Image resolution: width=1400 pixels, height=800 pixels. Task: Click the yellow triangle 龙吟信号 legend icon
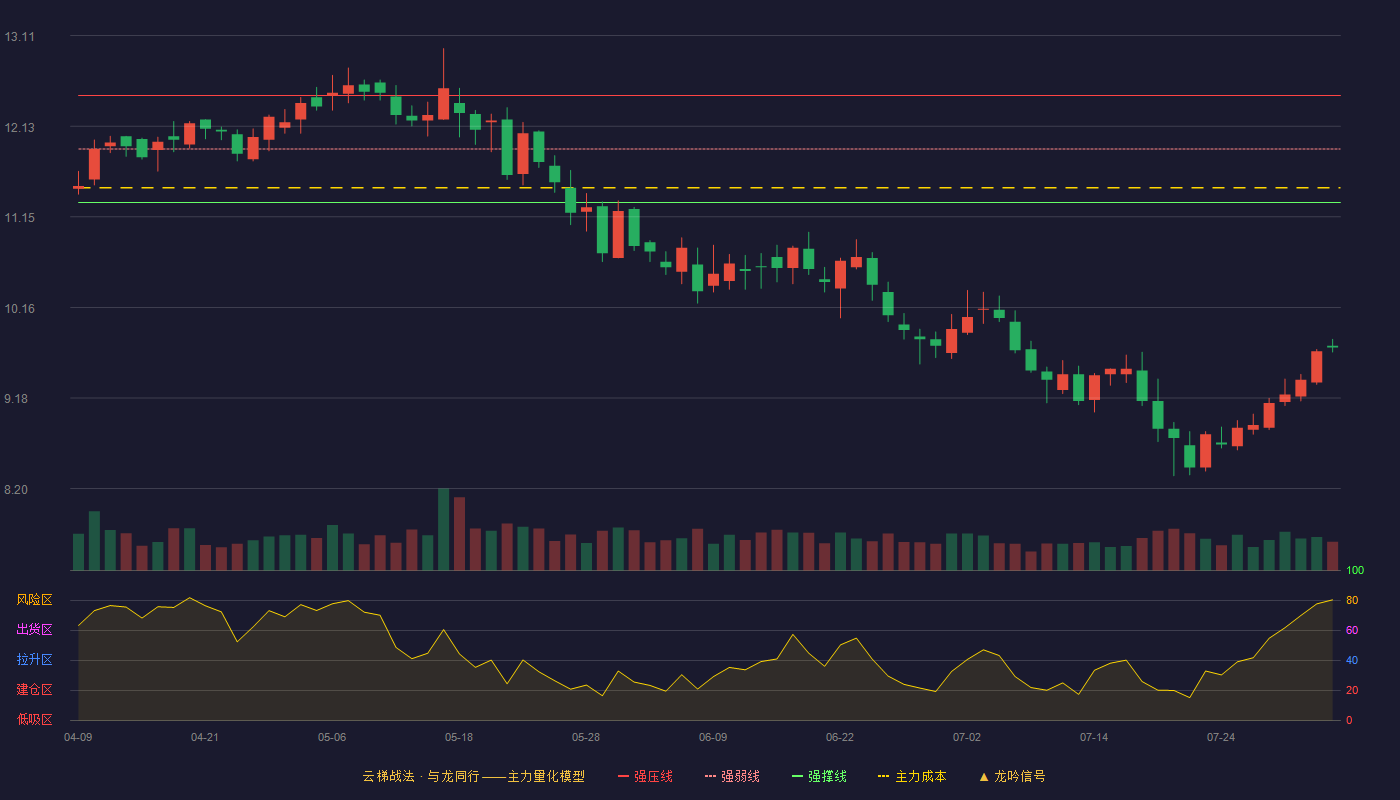[x=983, y=776]
